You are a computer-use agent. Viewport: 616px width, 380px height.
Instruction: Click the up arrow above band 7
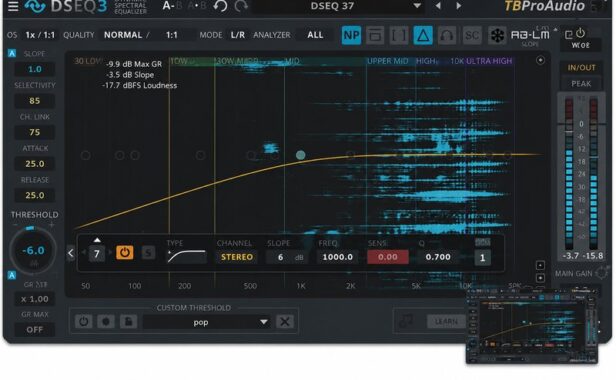point(97,240)
